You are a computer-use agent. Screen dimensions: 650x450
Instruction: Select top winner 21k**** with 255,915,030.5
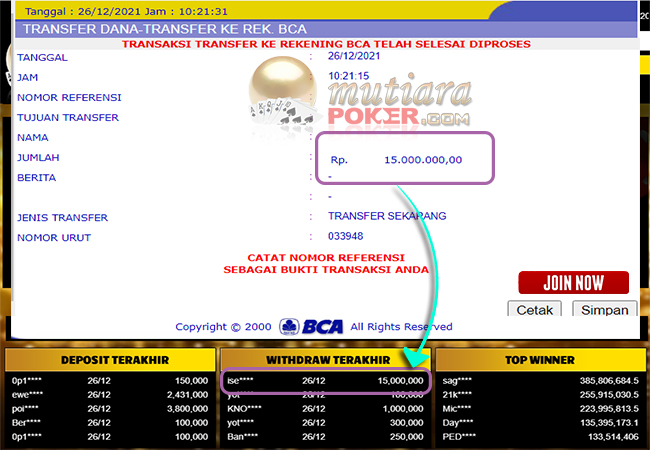(541, 395)
